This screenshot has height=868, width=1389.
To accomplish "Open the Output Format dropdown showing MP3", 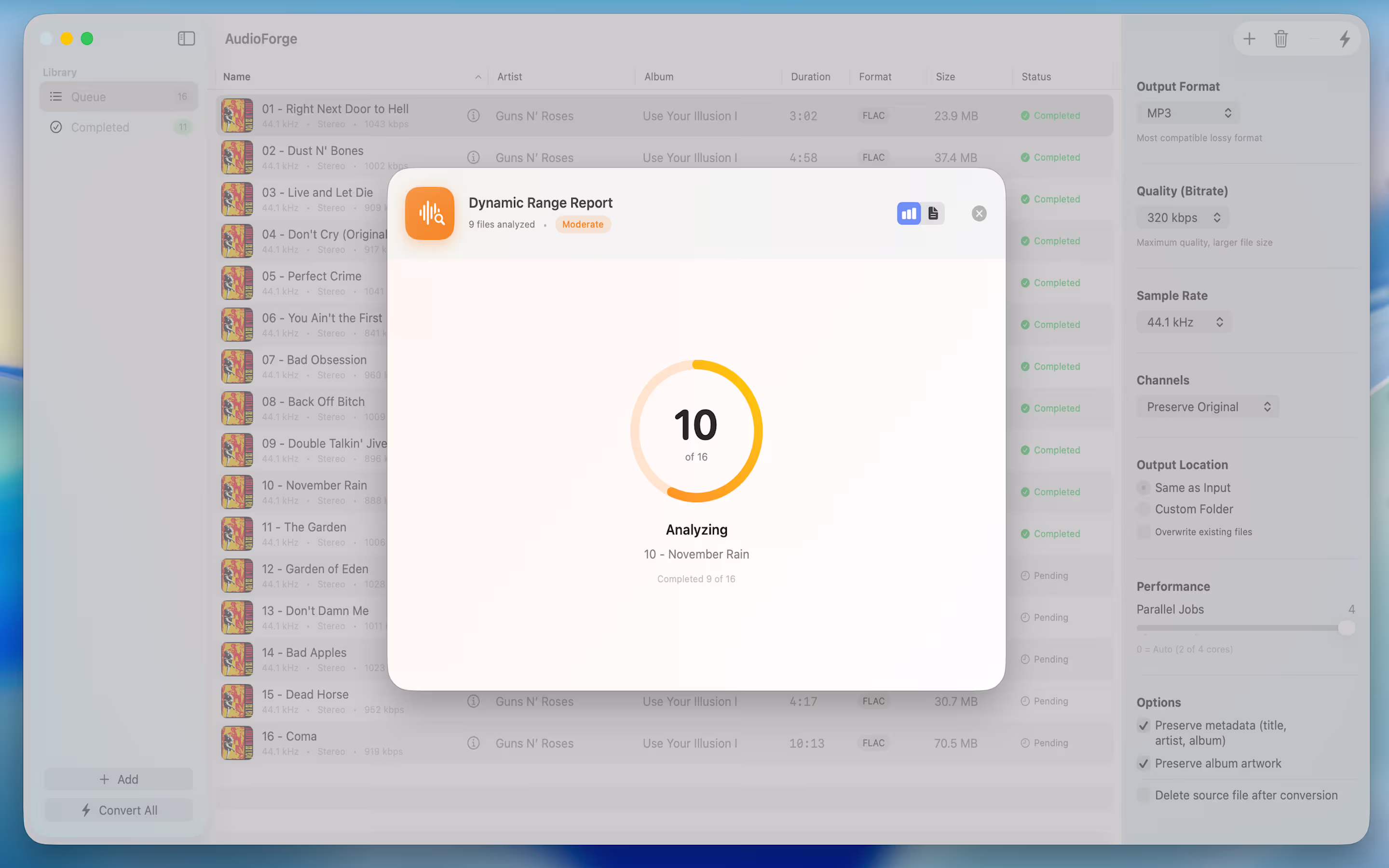I will pyautogui.click(x=1187, y=112).
